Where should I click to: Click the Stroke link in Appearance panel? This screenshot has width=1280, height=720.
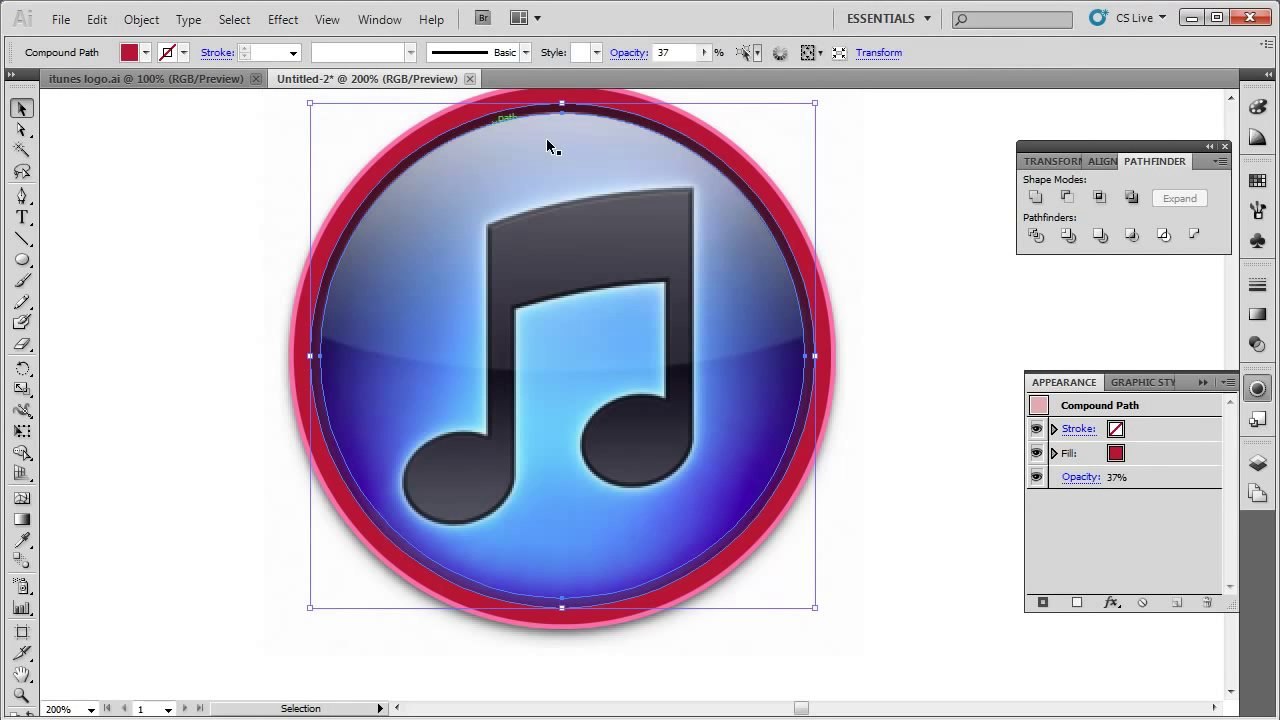pyautogui.click(x=1078, y=429)
